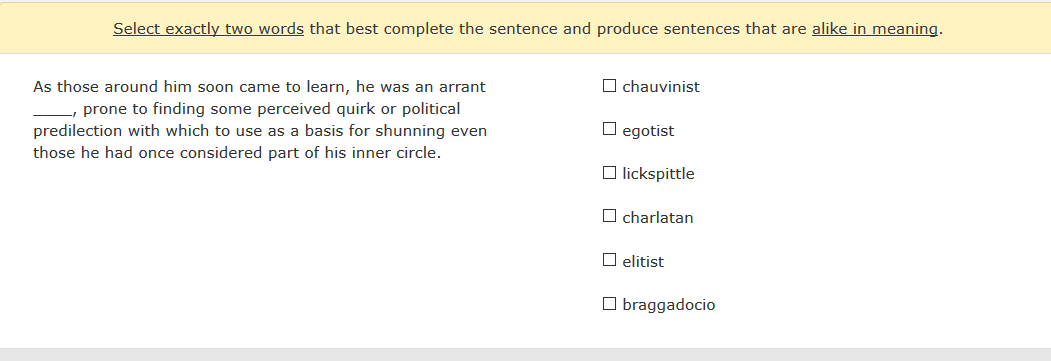Click the charlatan answer text
Screen dimensions: 1051x361
click(658, 218)
